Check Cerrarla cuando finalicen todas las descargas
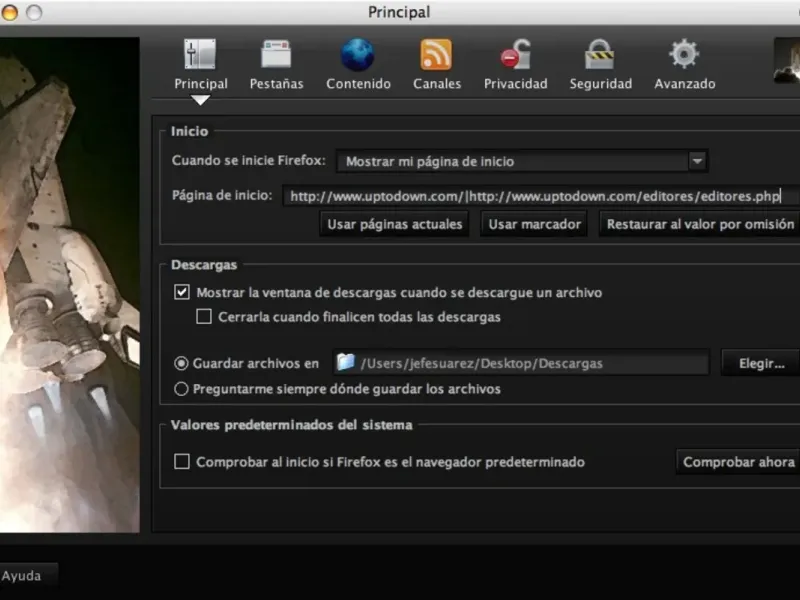Viewport: 800px width, 600px height. pyautogui.click(x=204, y=317)
